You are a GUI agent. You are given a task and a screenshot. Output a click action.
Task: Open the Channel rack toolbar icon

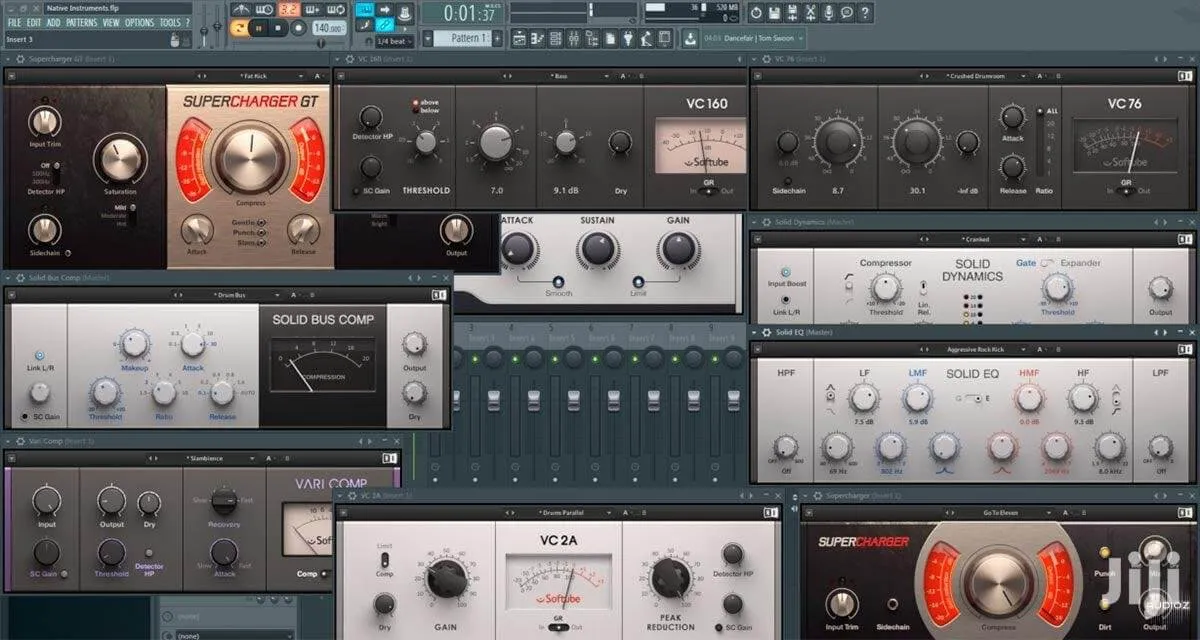pyautogui.click(x=554, y=37)
